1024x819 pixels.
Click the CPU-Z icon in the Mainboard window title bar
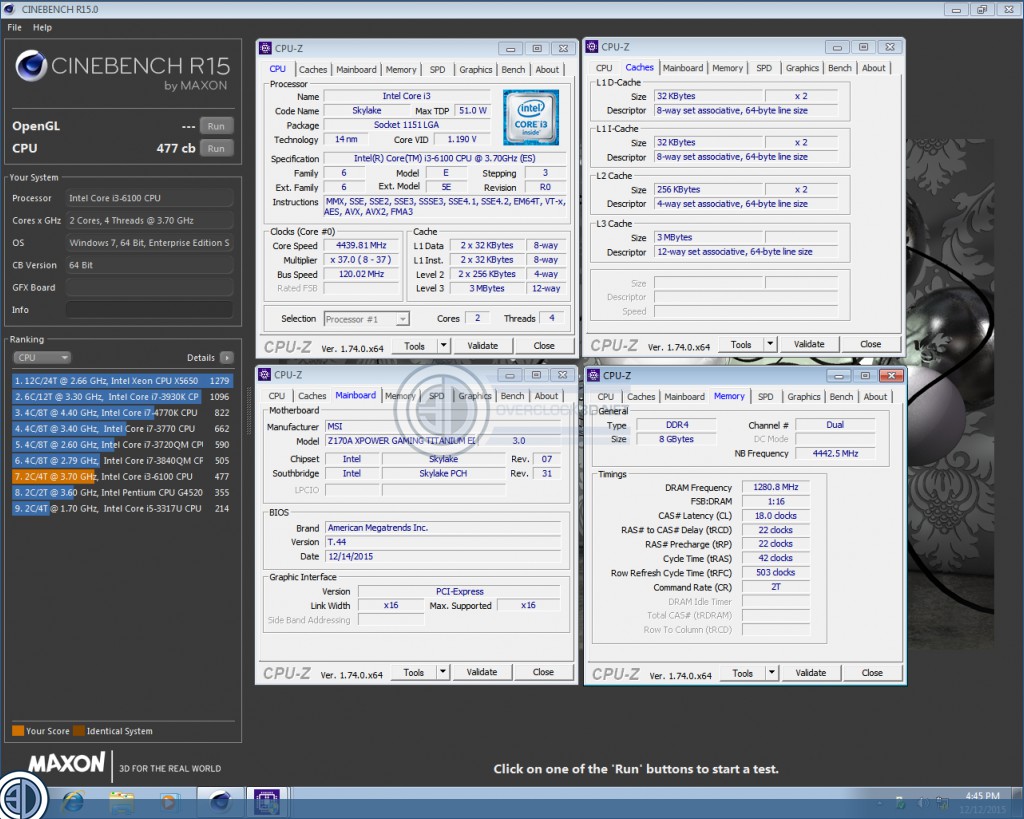264,375
